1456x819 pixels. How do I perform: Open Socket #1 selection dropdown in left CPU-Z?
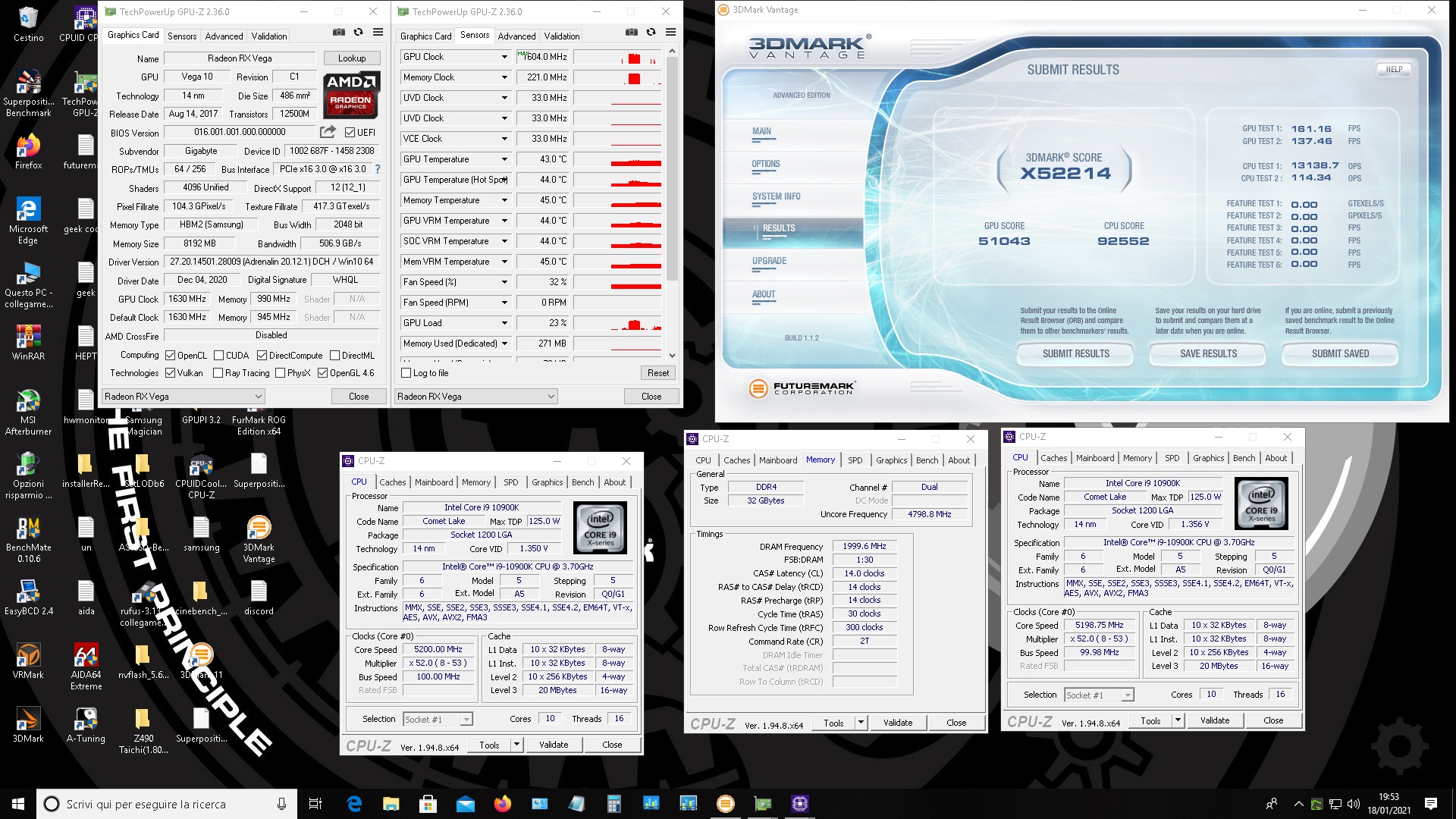(438, 719)
